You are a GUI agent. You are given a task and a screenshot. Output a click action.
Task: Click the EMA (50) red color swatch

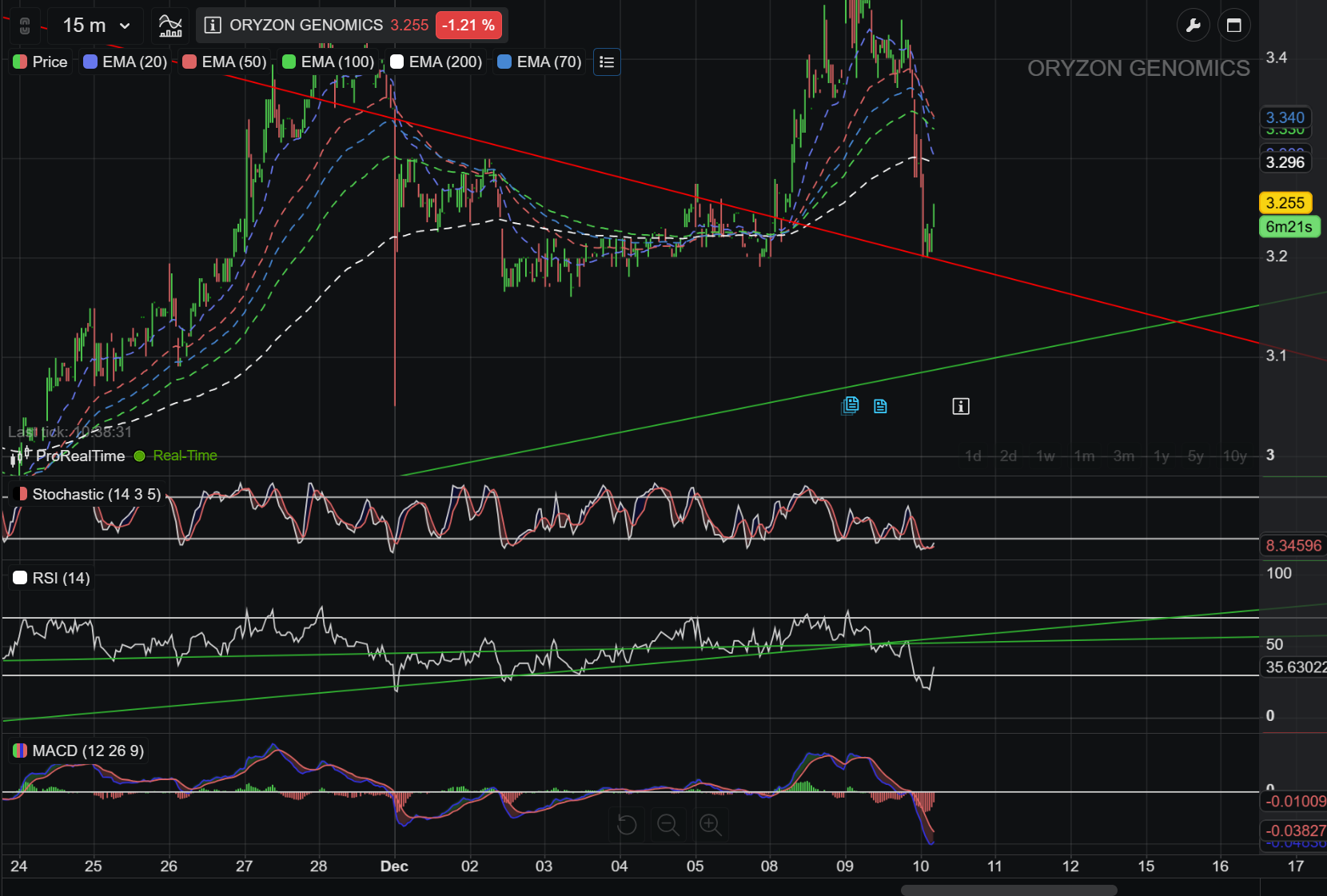[x=189, y=62]
